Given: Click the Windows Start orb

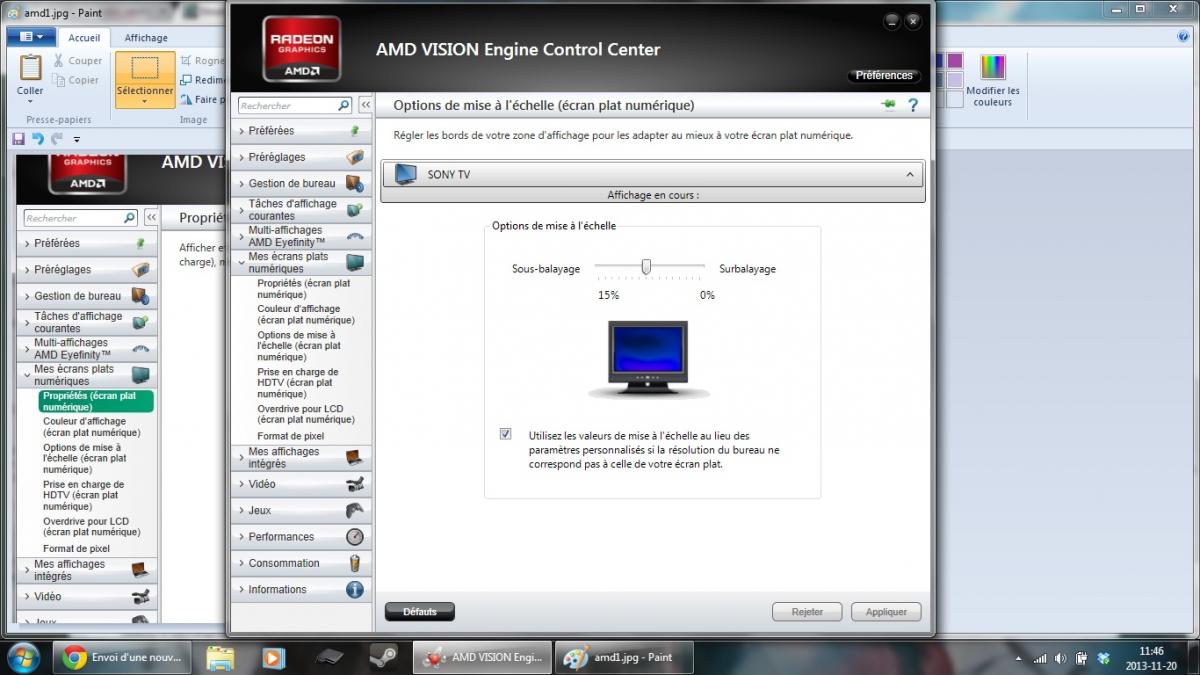Looking at the screenshot, I should [23, 658].
